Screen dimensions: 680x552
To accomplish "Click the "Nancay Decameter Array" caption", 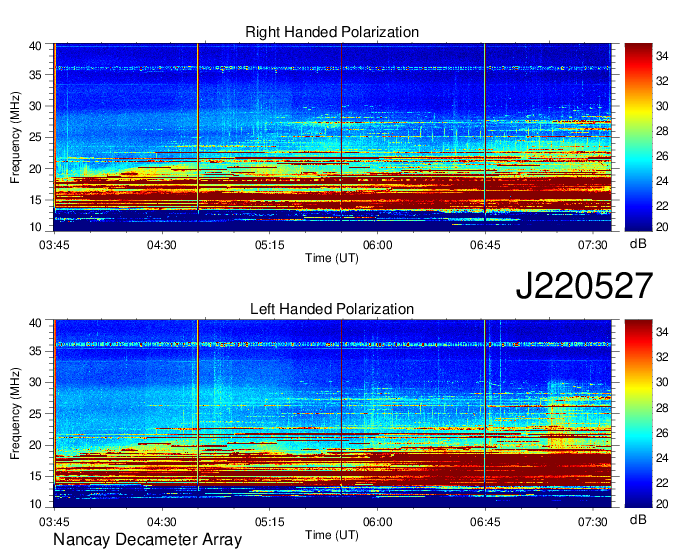I will point(147,540).
